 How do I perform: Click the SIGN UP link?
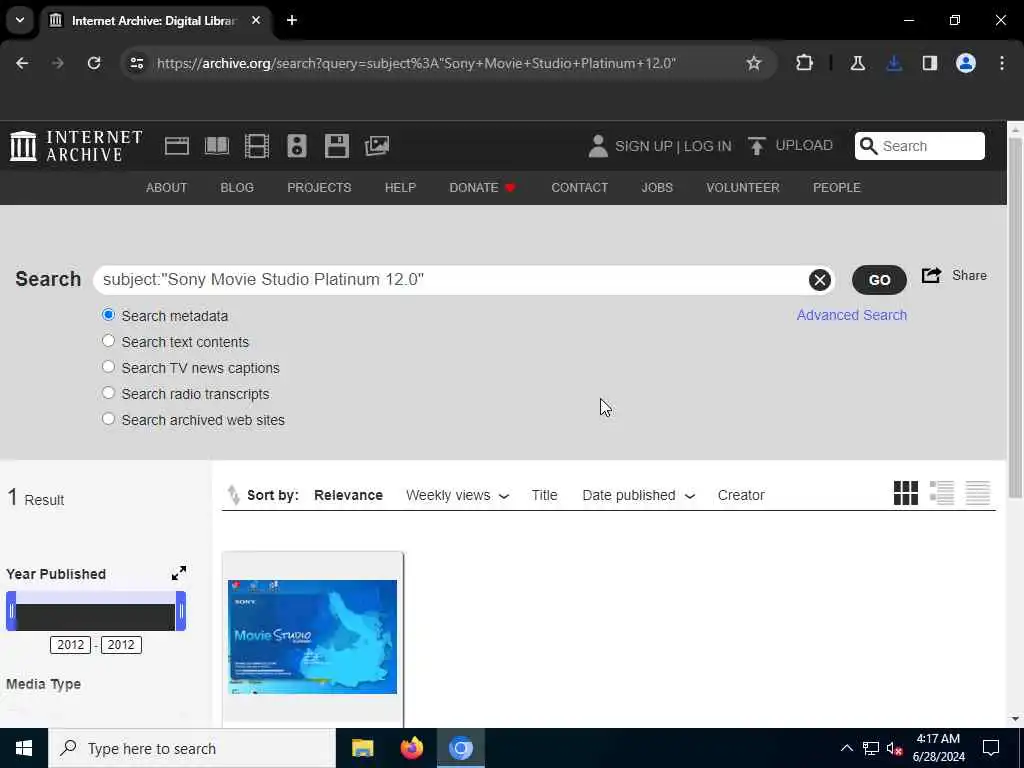point(643,146)
